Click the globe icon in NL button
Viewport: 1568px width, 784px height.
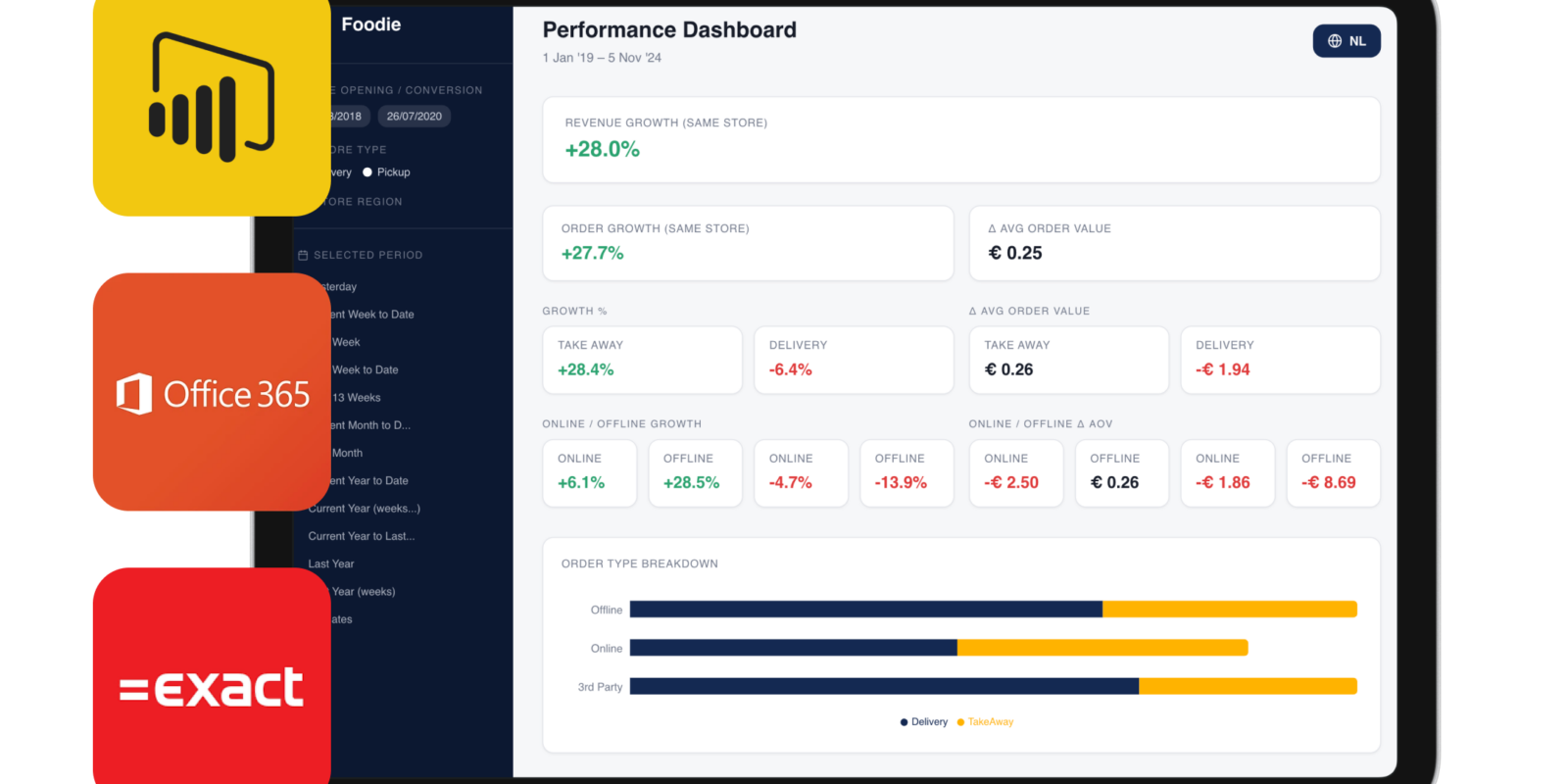click(x=1334, y=41)
